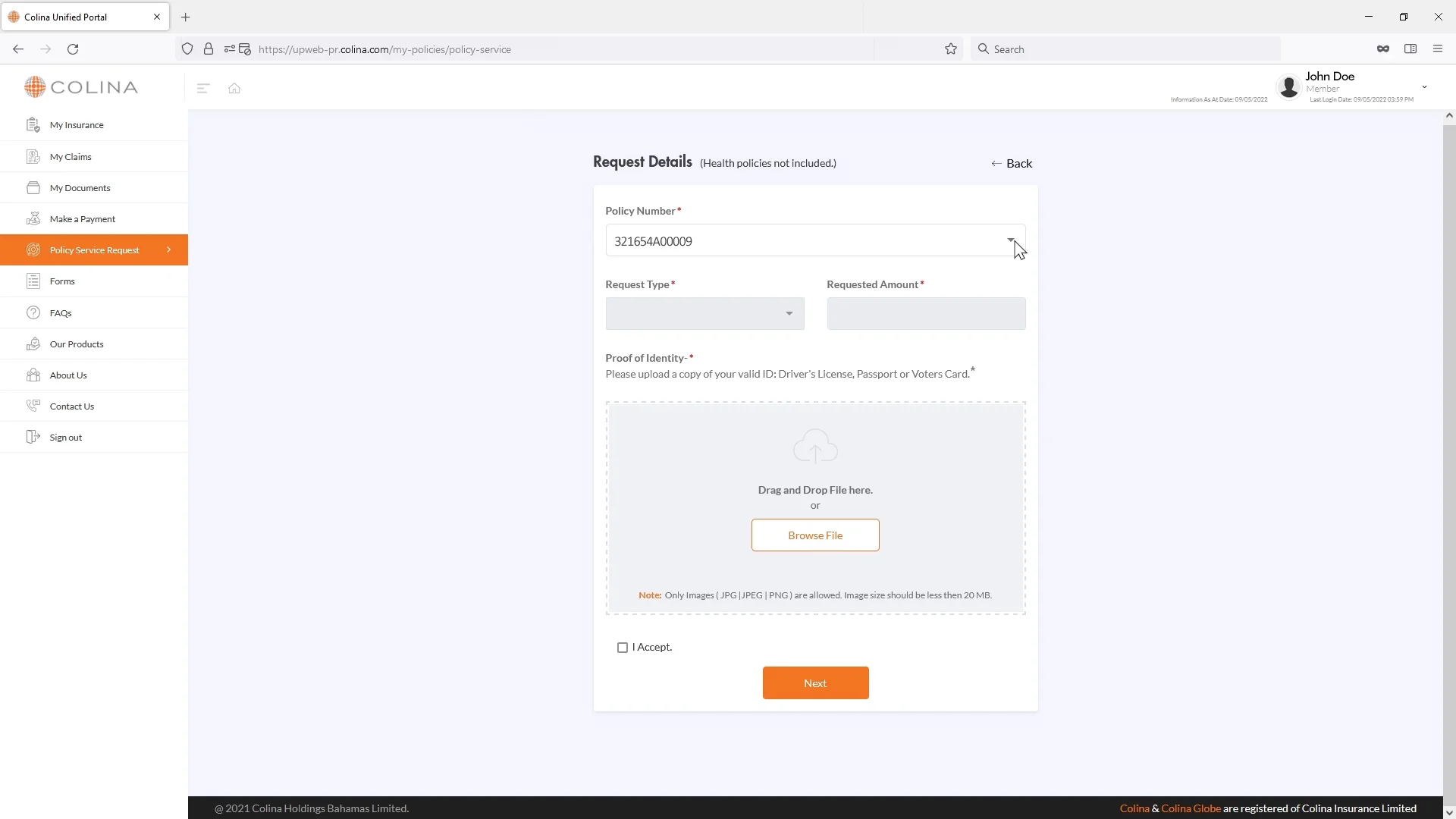1456x819 pixels.
Task: Check the I Accept checkbox
Action: (x=623, y=648)
